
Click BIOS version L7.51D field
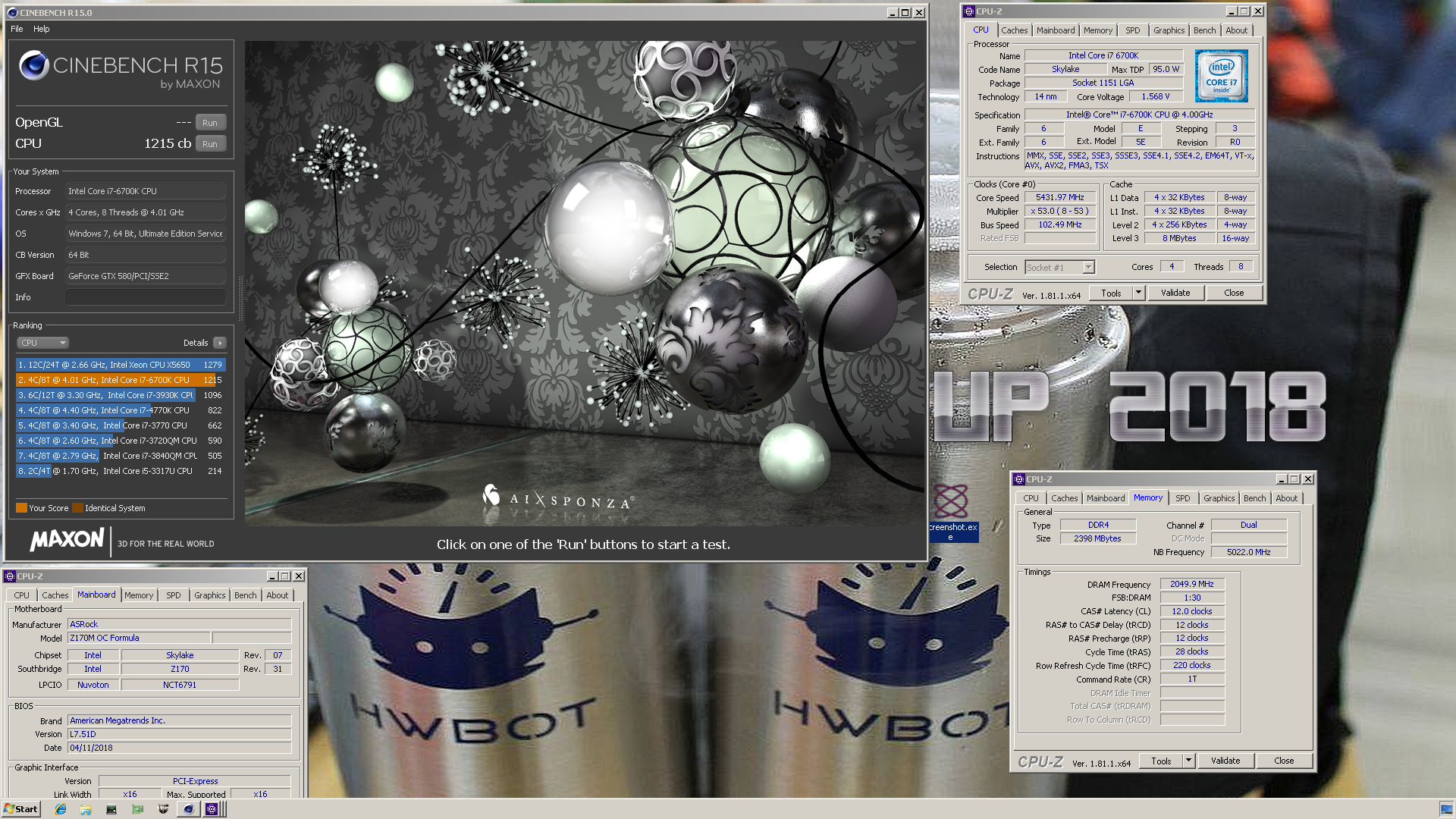tap(180, 734)
